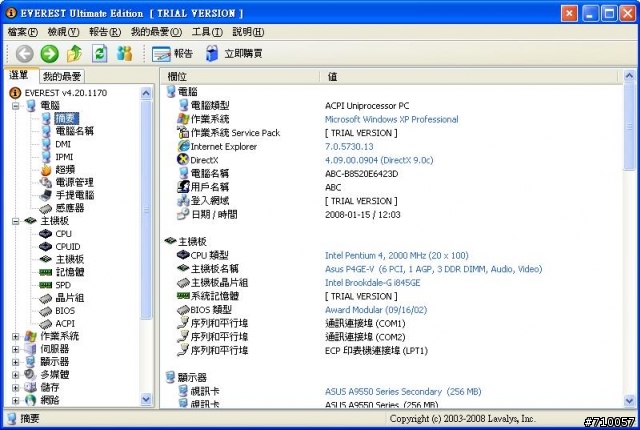The image size is (640, 430).
Task: Select 晶片組 chipset tree item
Action: click(x=70, y=298)
